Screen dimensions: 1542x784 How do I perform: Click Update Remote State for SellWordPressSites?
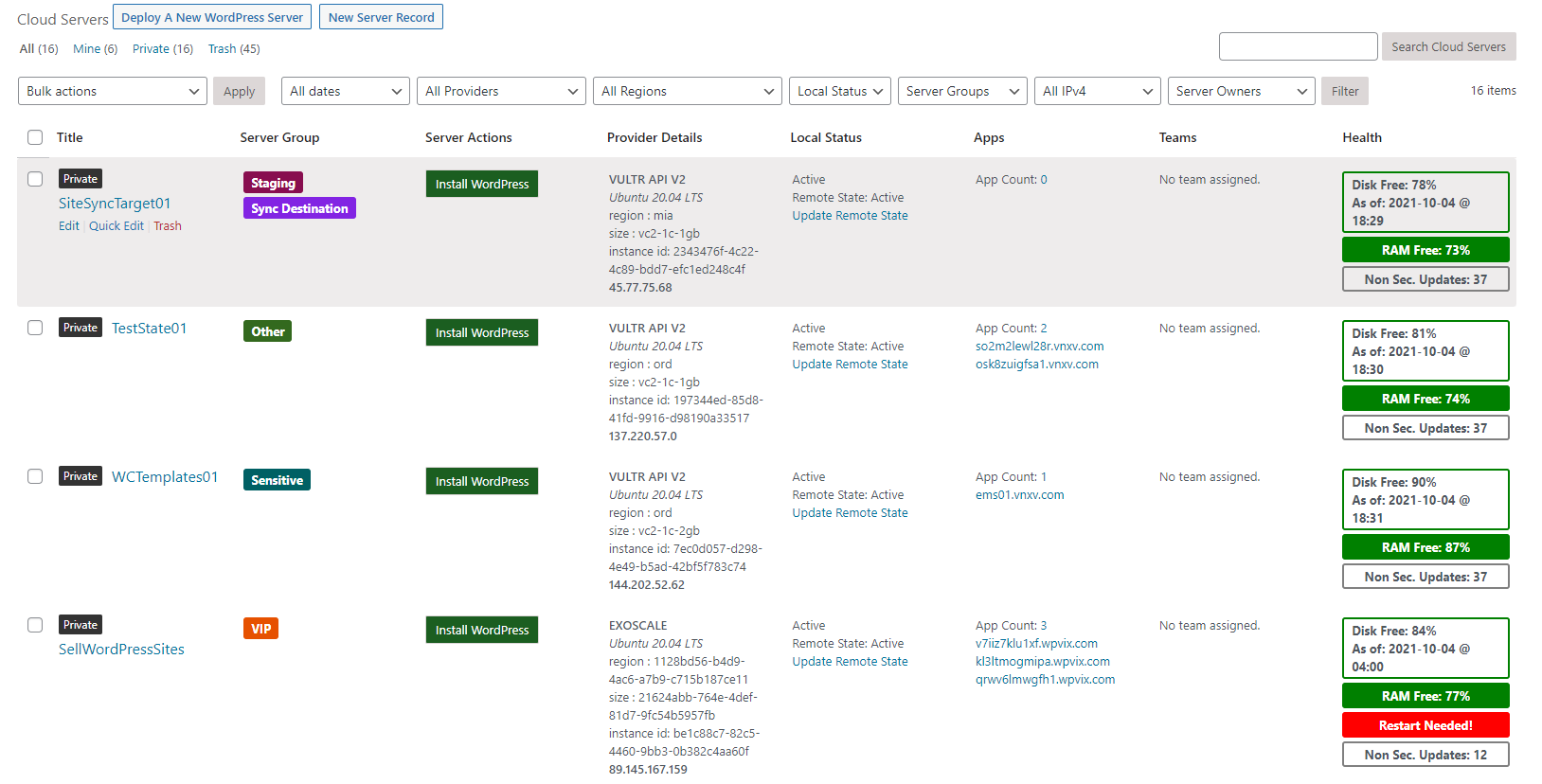[850, 662]
